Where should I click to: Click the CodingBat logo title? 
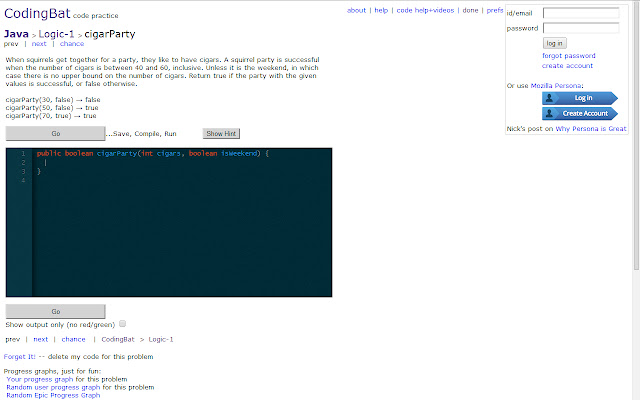pos(37,13)
